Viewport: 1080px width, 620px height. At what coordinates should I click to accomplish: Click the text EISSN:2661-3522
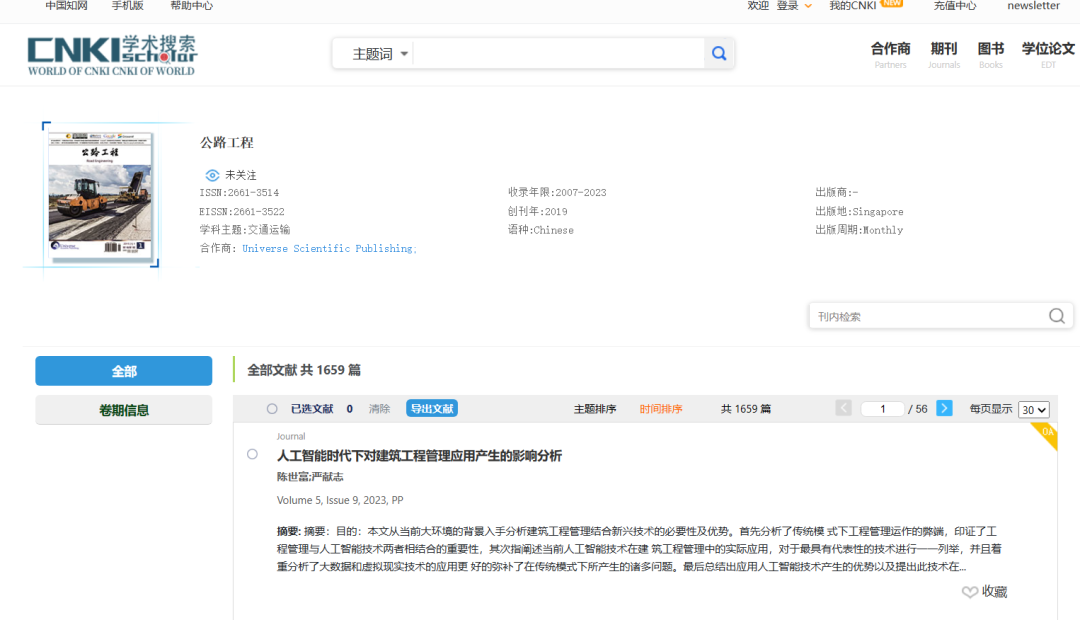point(242,211)
